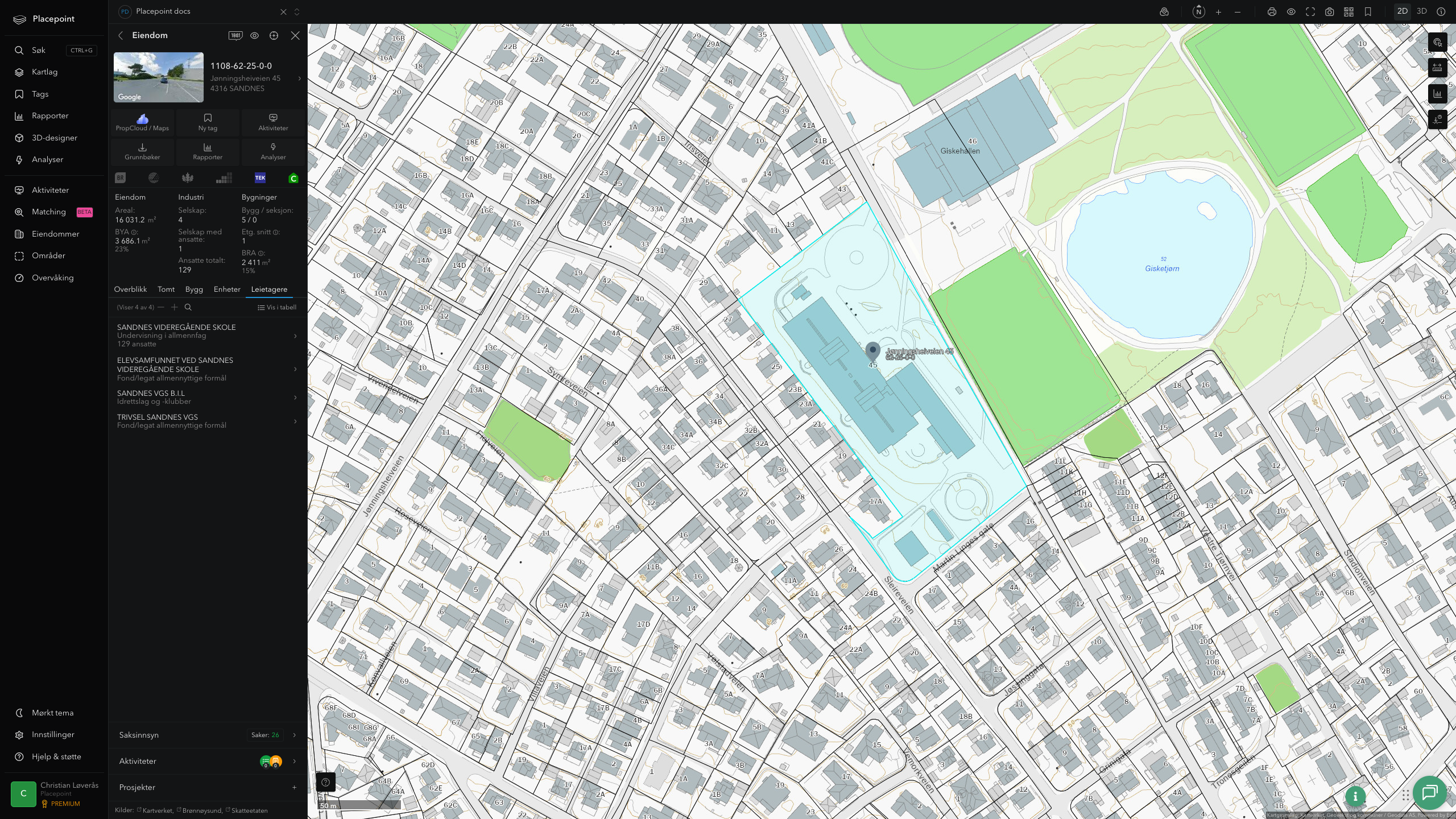Expand the ELEVSAMFUNNET VED SANDNES tenant row
1456x819 pixels.
[x=207, y=369]
